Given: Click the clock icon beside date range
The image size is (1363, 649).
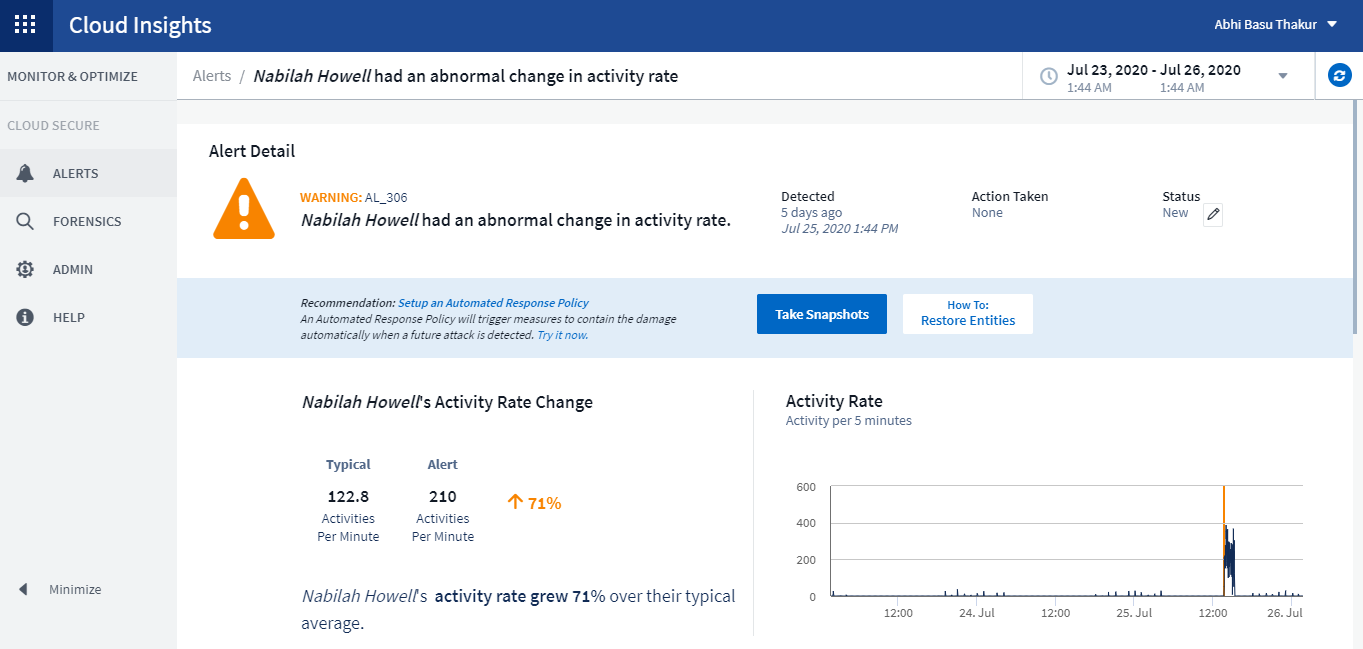Looking at the screenshot, I should [1049, 77].
